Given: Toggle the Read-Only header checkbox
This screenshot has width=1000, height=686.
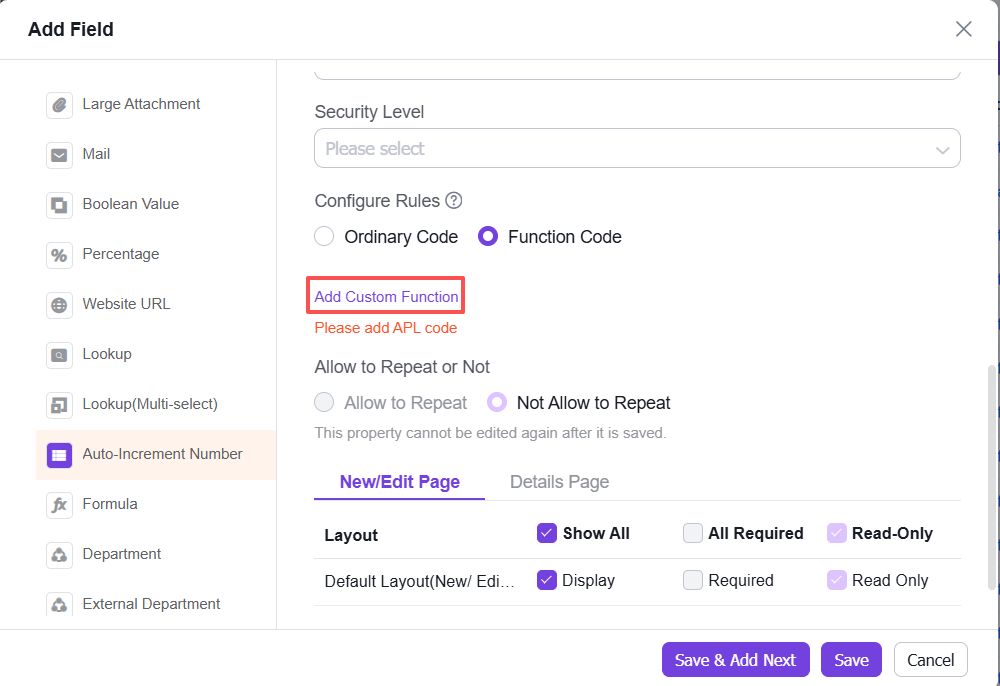Looking at the screenshot, I should [836, 533].
